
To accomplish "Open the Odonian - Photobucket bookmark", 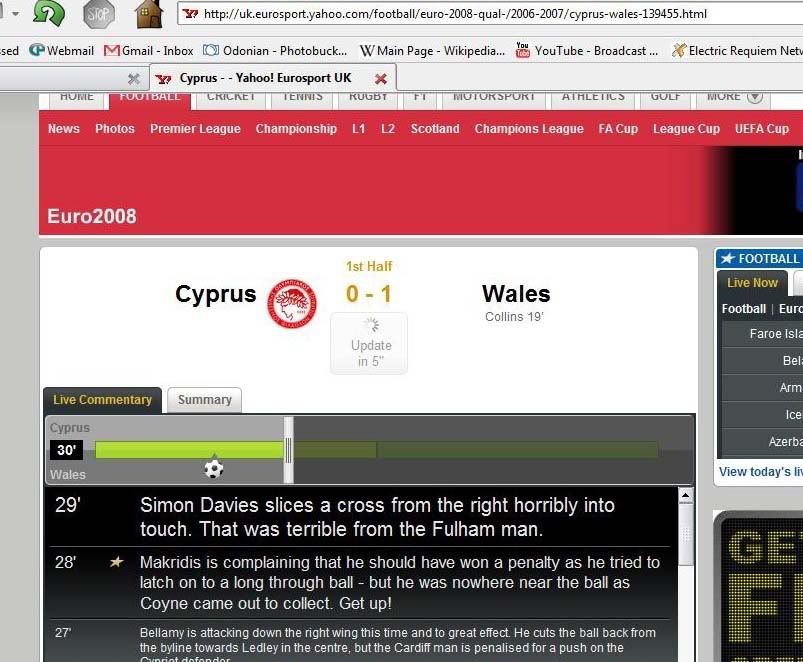I will [275, 51].
